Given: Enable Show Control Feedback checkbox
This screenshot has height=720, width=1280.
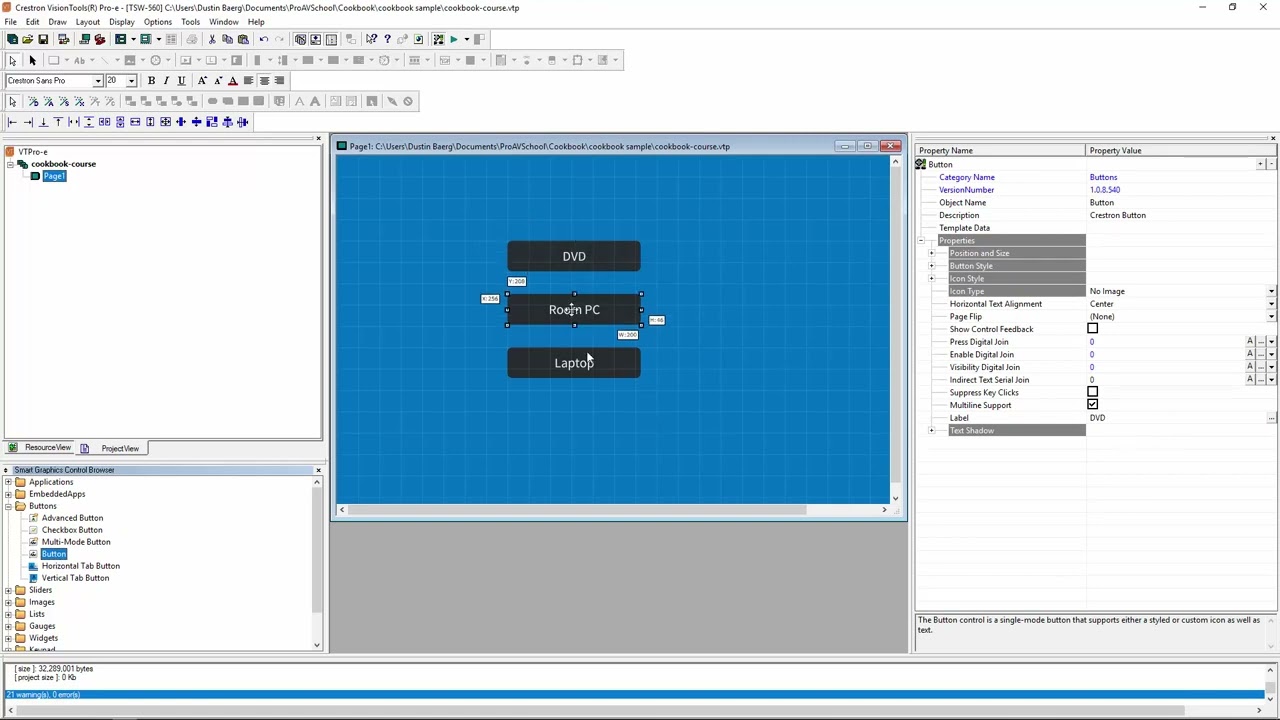Looking at the screenshot, I should point(1092,329).
